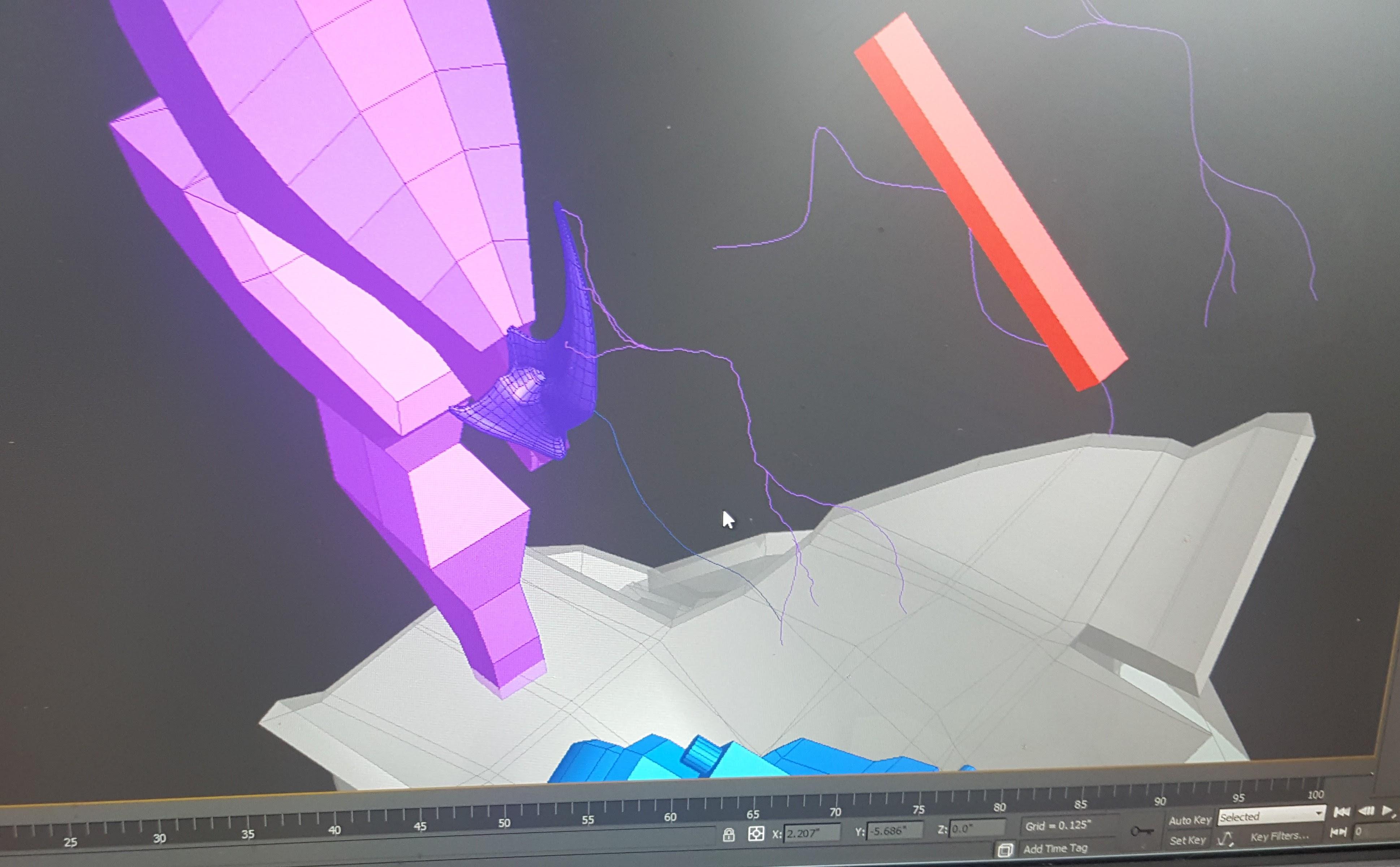Screen dimensions: 1400x867
Task: Open the Selected key filter dropdown
Action: pos(1271,816)
